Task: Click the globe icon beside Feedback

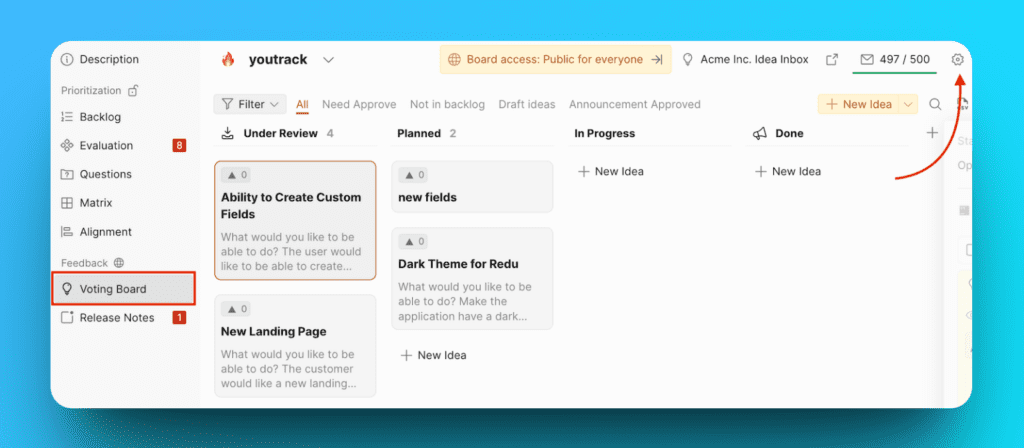Action: (119, 263)
